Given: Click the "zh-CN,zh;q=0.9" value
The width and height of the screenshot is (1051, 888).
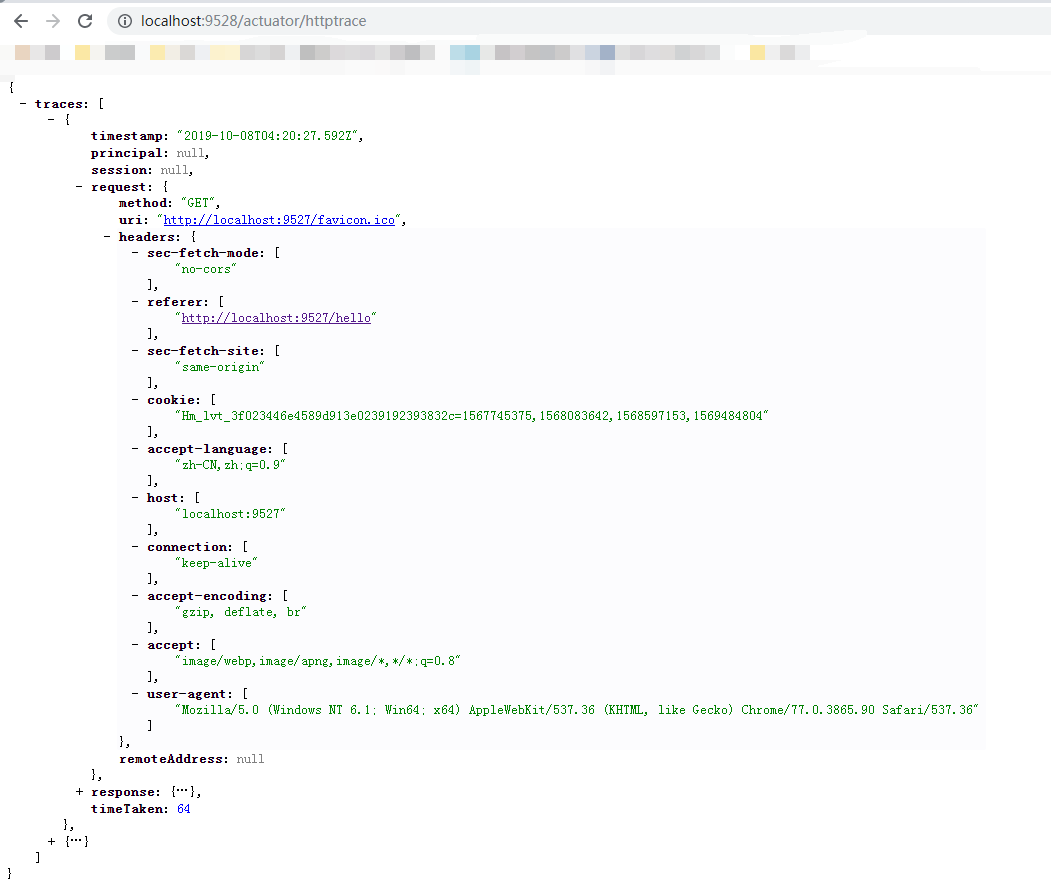Looking at the screenshot, I should click(231, 464).
